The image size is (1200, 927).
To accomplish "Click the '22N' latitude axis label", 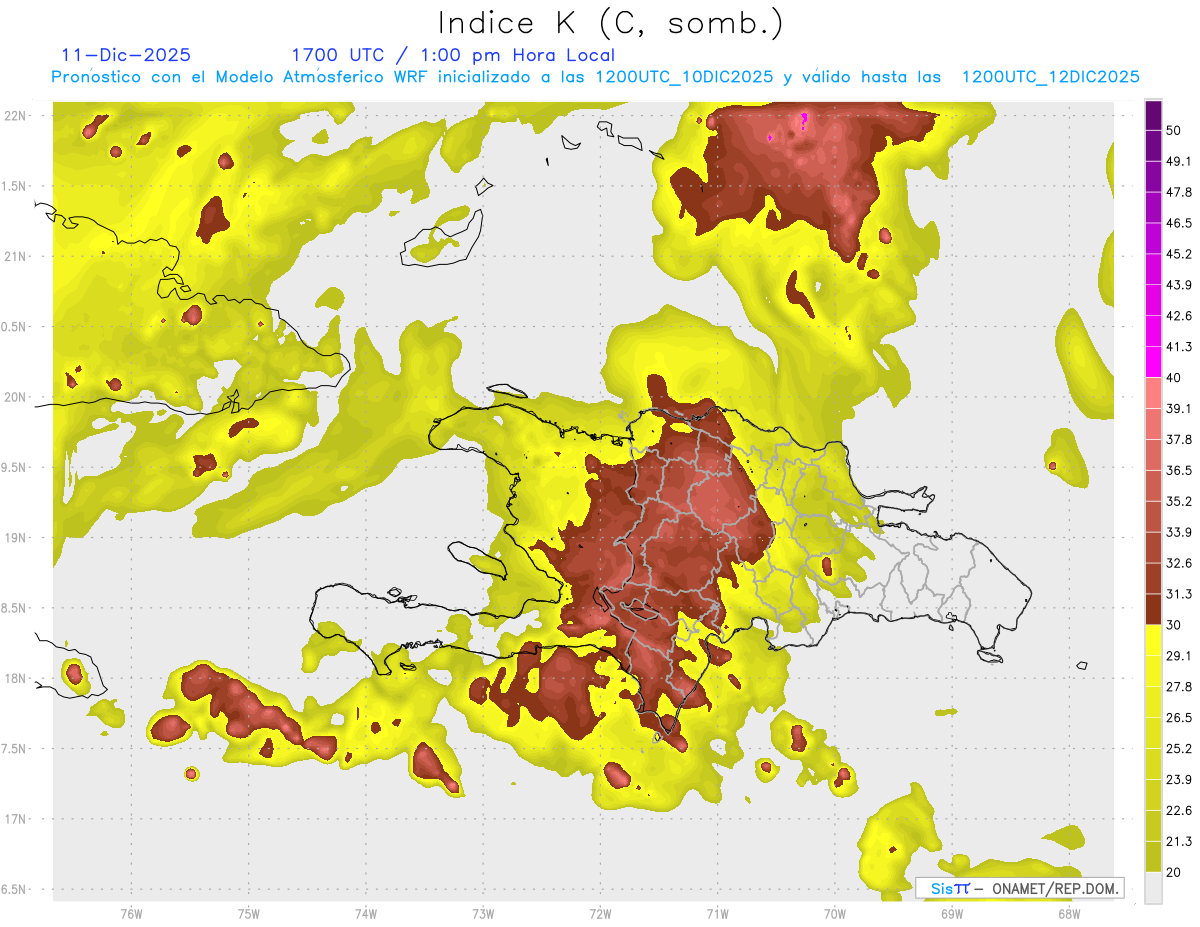I will pos(17,116).
